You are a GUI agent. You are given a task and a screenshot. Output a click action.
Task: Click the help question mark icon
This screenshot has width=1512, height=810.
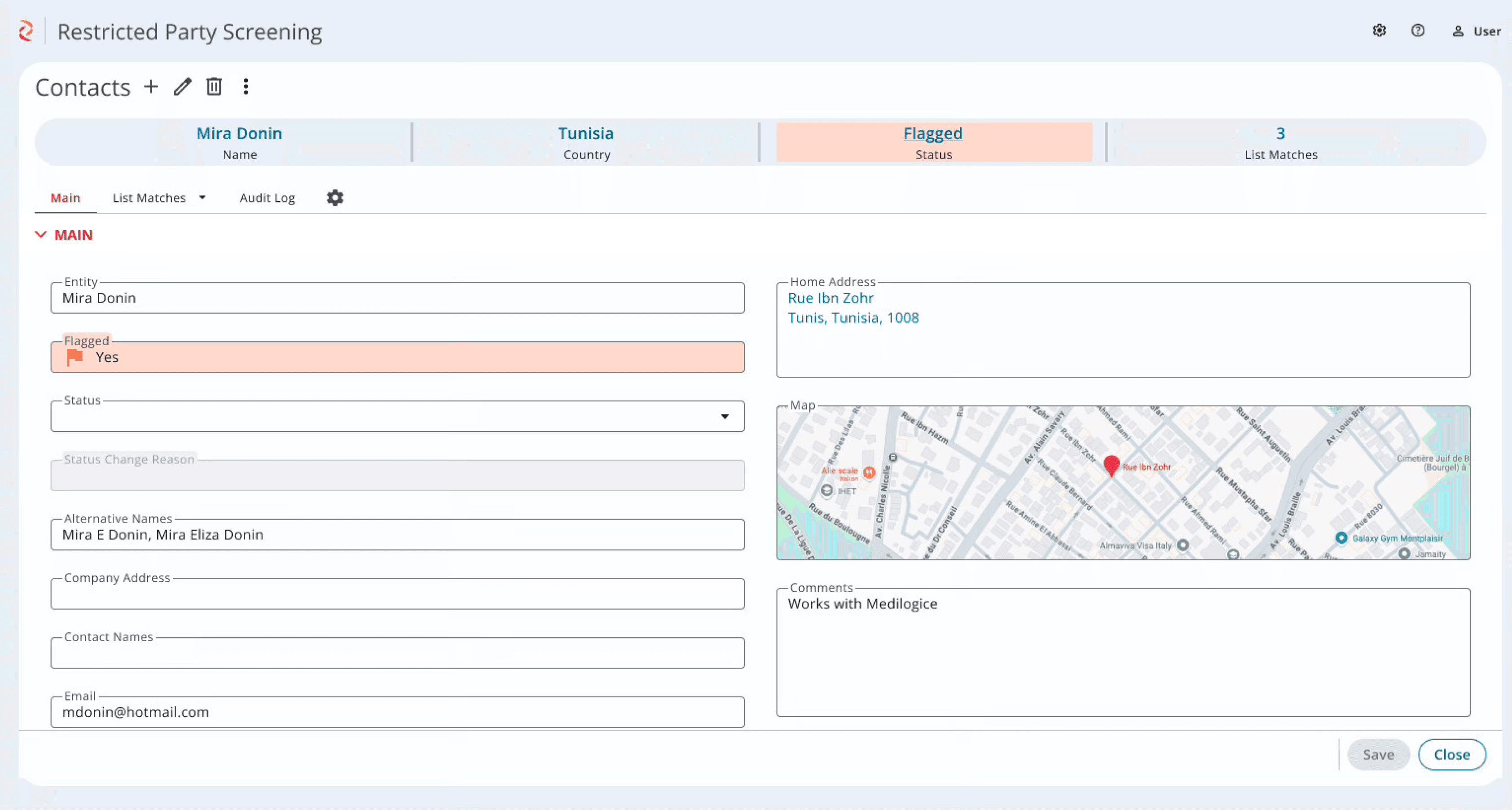point(1418,31)
